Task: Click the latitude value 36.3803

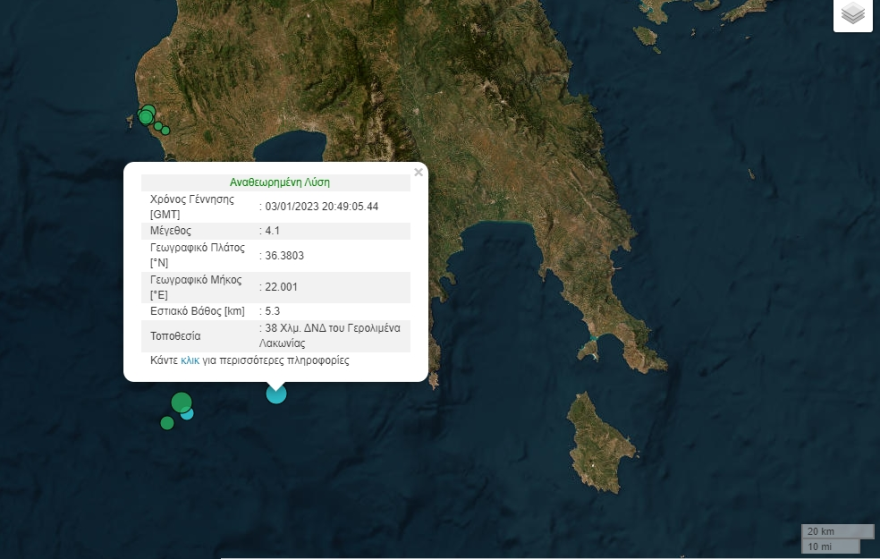Action: (x=285, y=255)
